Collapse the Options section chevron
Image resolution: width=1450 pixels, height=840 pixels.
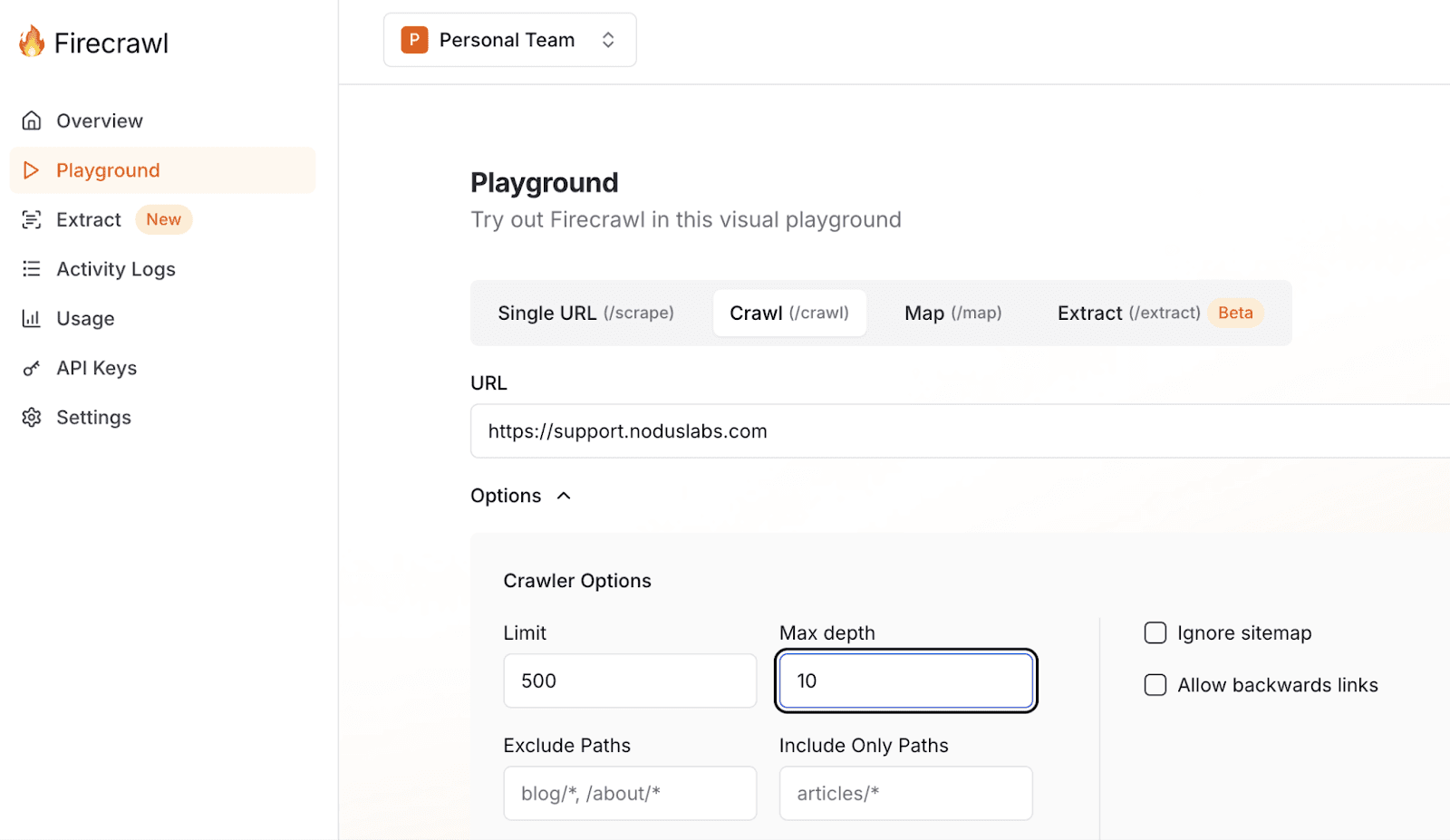point(564,496)
